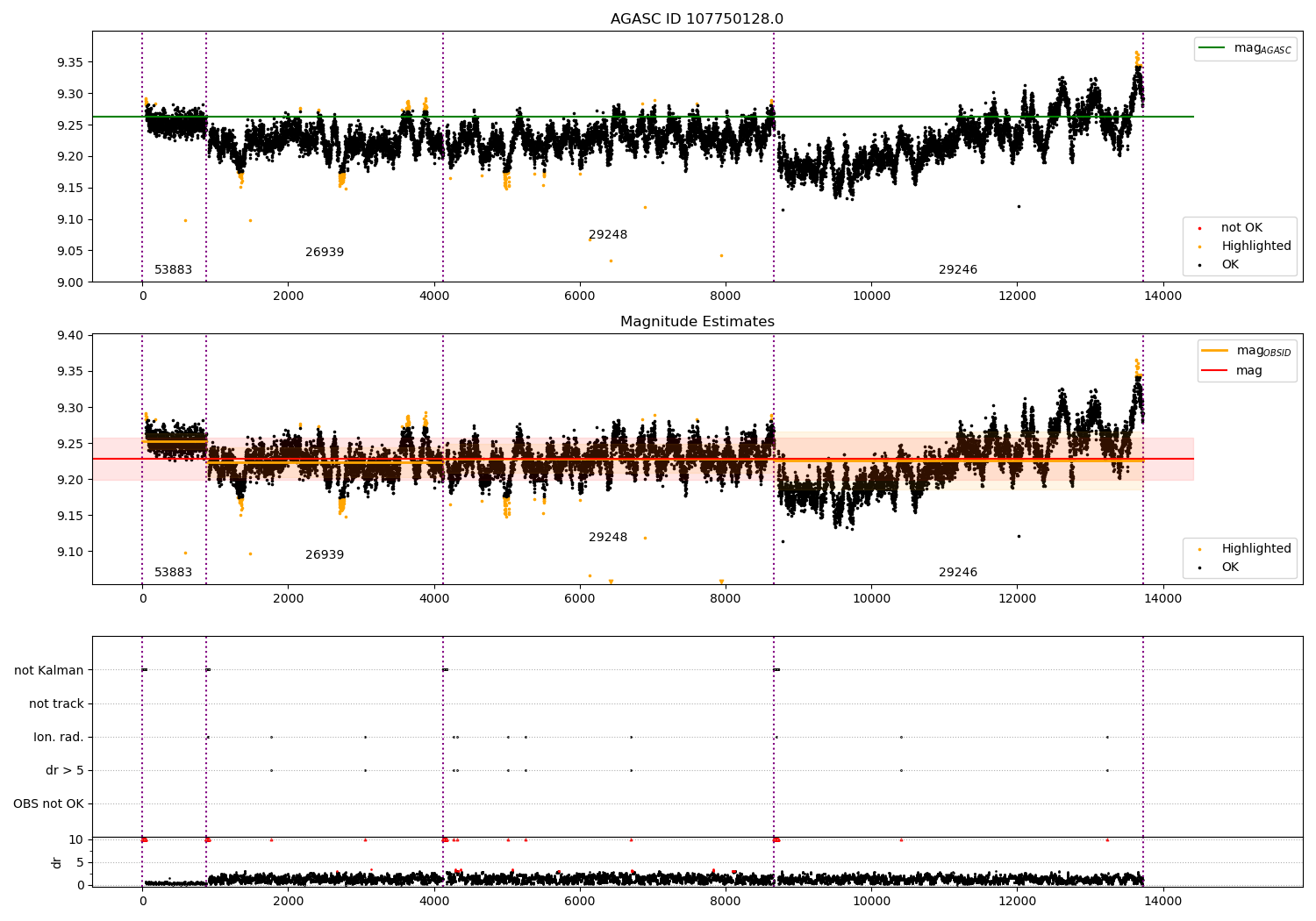1316x921 pixels.
Task: Click the red line sample beside 'mag' legend
Action: click(1215, 370)
